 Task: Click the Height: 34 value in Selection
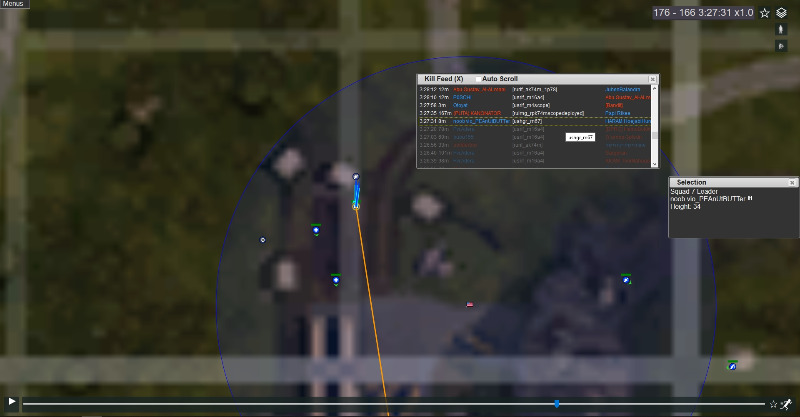(685, 207)
